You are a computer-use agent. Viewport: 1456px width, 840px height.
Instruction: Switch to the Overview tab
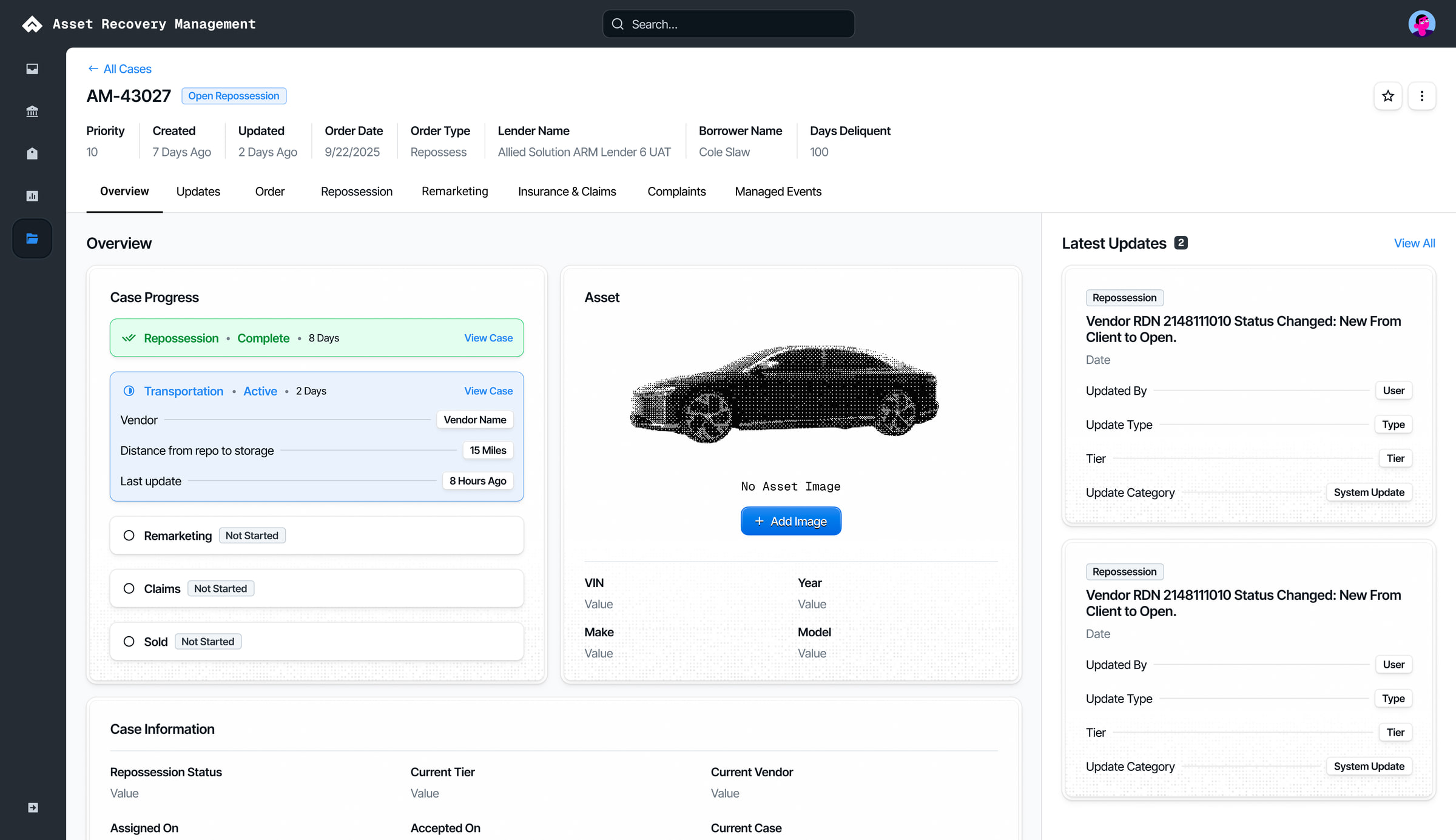[x=124, y=192]
